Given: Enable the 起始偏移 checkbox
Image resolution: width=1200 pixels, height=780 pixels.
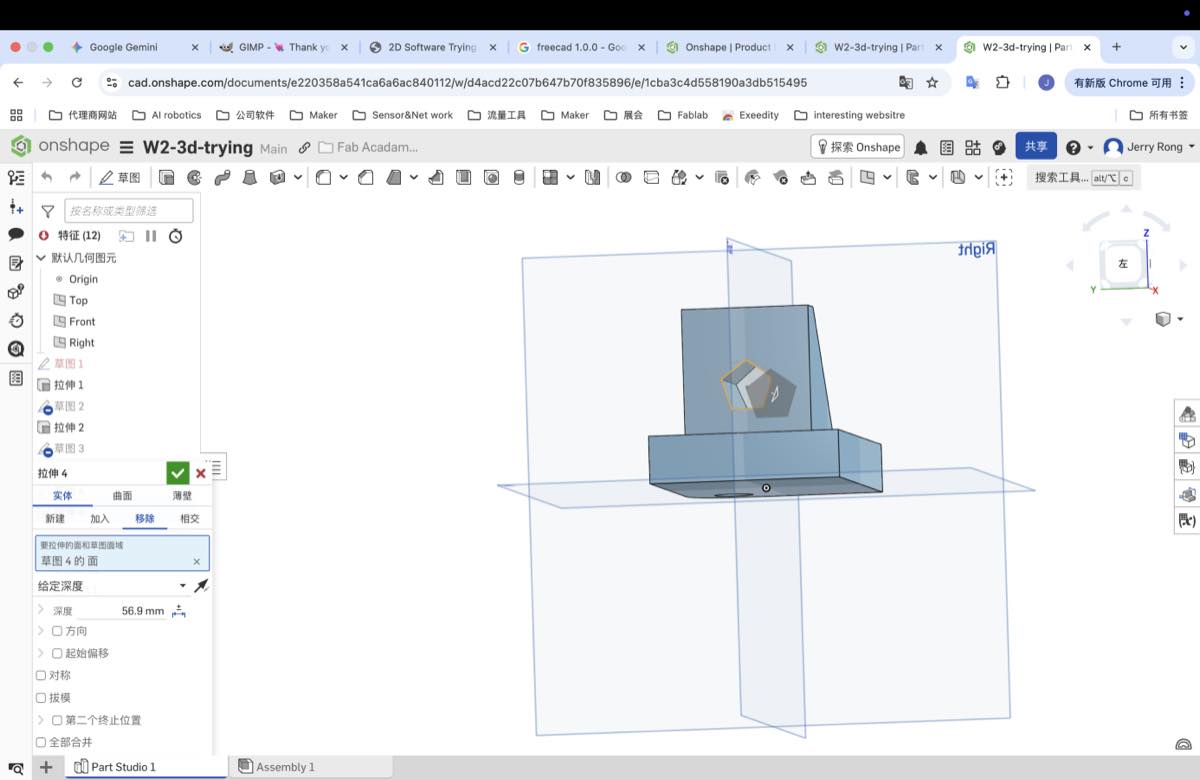Looking at the screenshot, I should (x=57, y=653).
